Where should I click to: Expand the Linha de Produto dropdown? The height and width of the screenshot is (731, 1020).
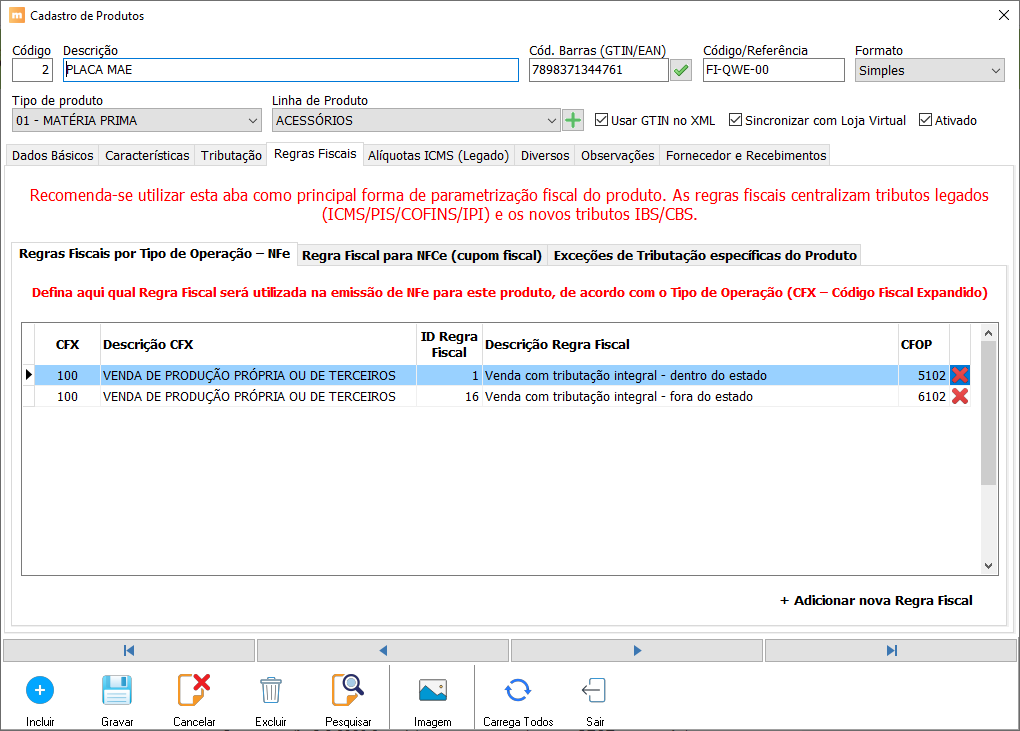[416, 120]
